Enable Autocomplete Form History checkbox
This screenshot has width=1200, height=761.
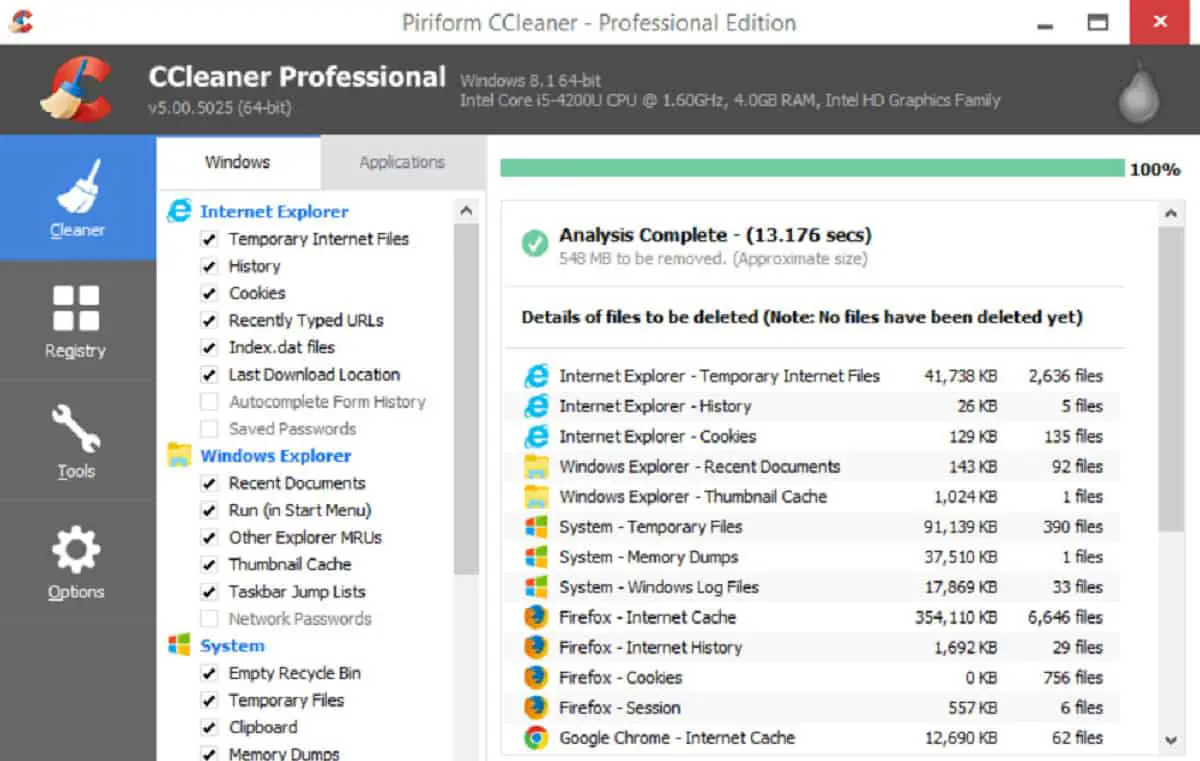click(x=209, y=402)
